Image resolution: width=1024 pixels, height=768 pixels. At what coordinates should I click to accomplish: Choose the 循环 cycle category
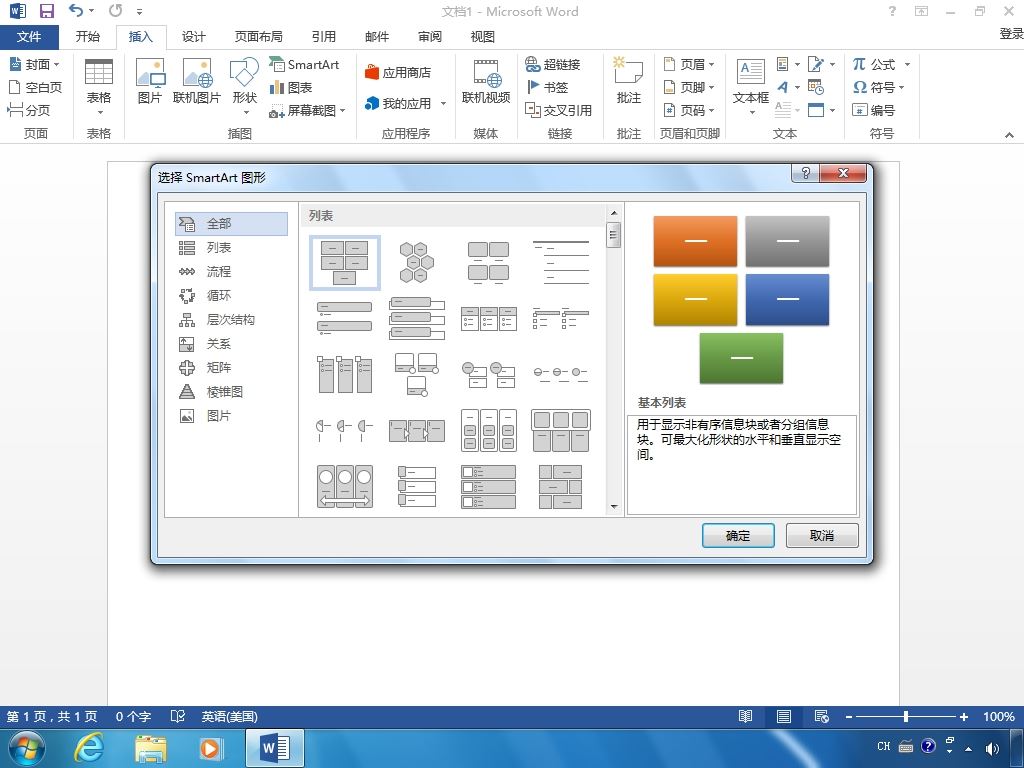pos(231,296)
